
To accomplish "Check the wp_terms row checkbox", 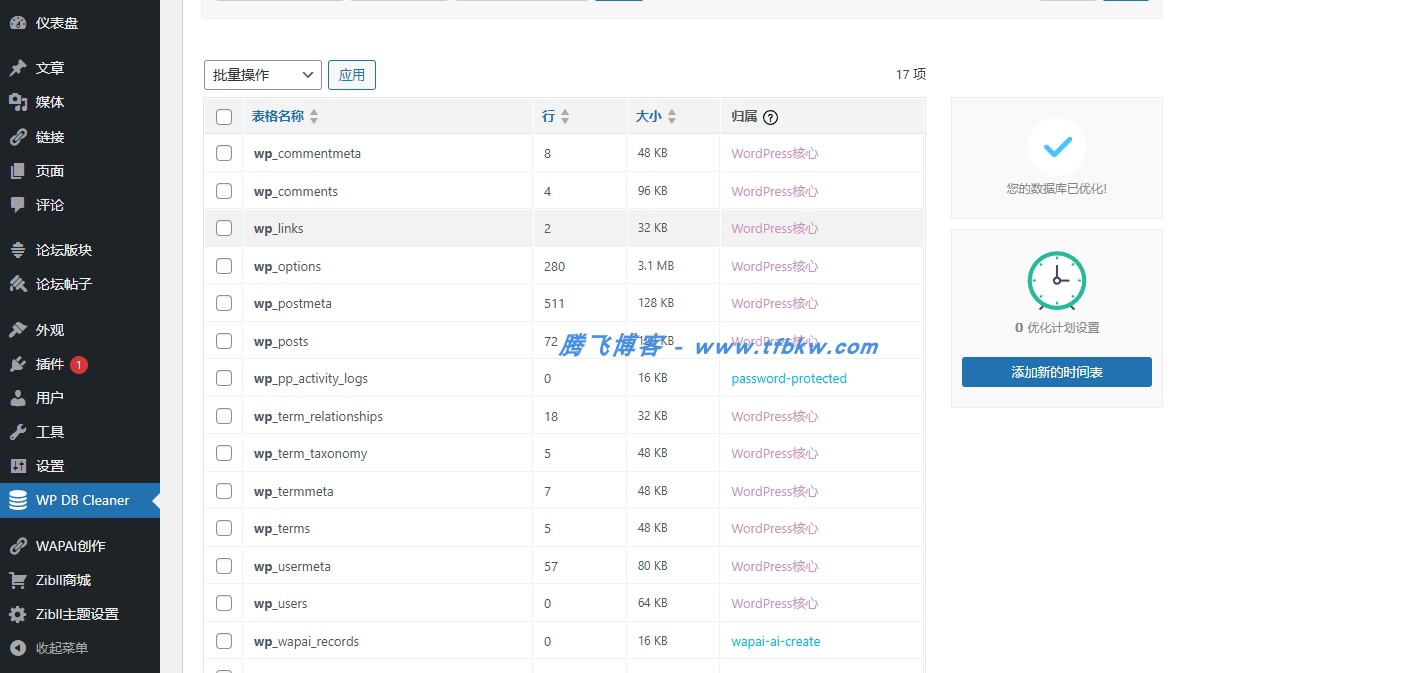I will tap(224, 528).
